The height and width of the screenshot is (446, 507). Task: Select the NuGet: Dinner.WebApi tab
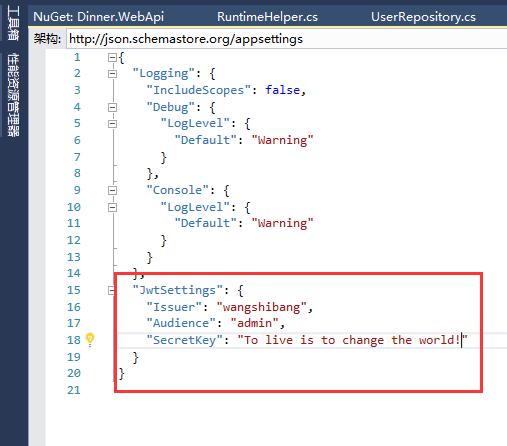click(99, 17)
